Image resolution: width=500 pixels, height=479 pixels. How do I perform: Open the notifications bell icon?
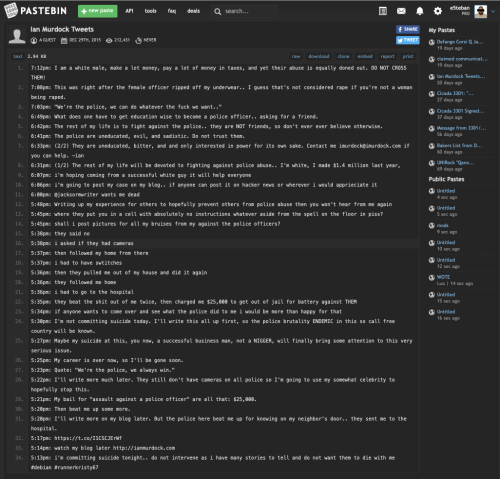(x=420, y=11)
